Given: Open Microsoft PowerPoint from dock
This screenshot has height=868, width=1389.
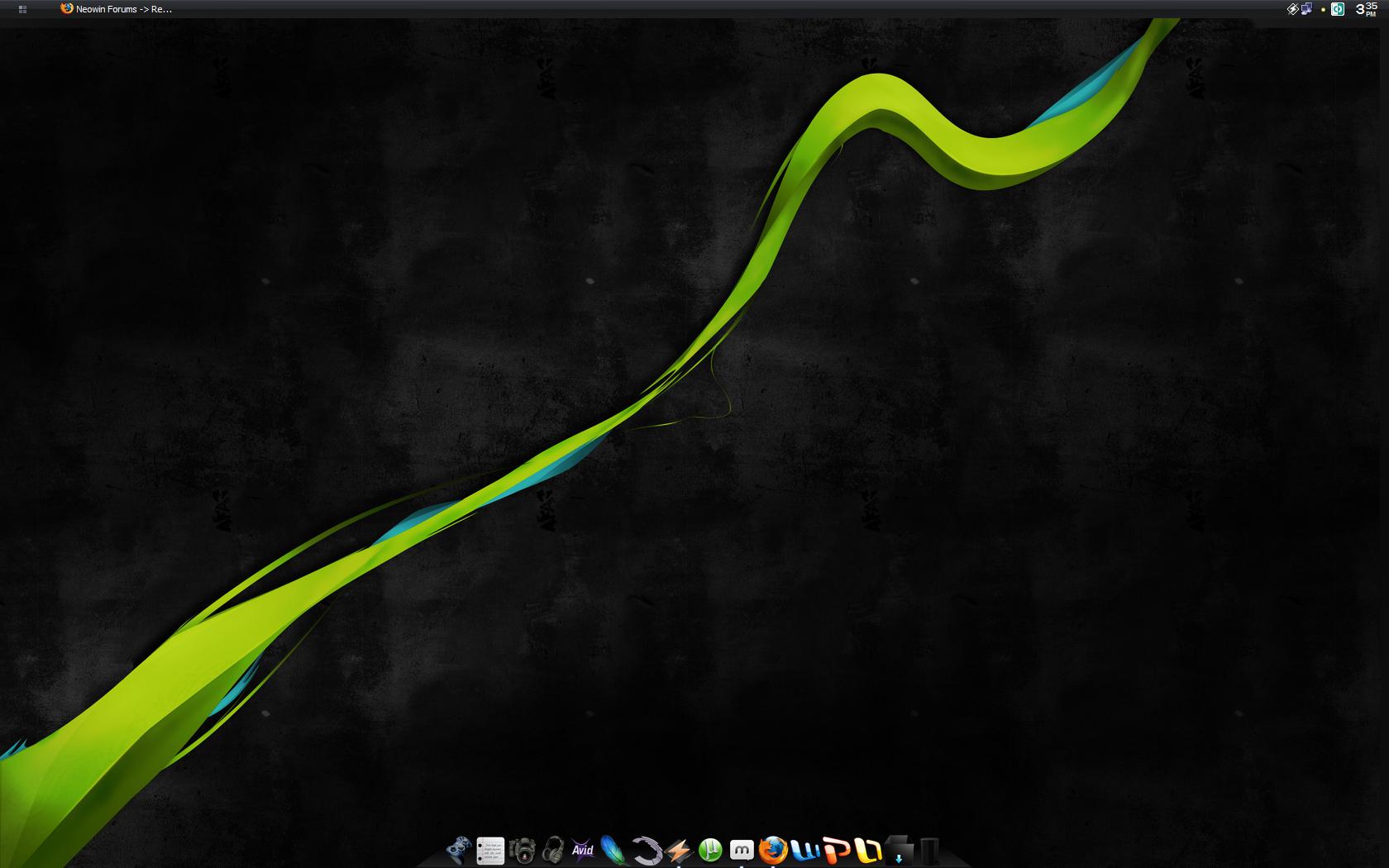Looking at the screenshot, I should tap(836, 850).
